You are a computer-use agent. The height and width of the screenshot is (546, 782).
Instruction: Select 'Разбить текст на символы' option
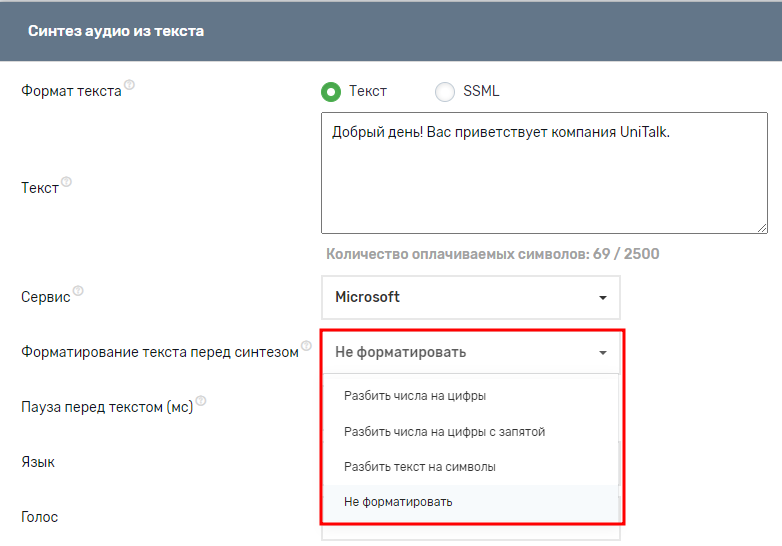coord(420,467)
